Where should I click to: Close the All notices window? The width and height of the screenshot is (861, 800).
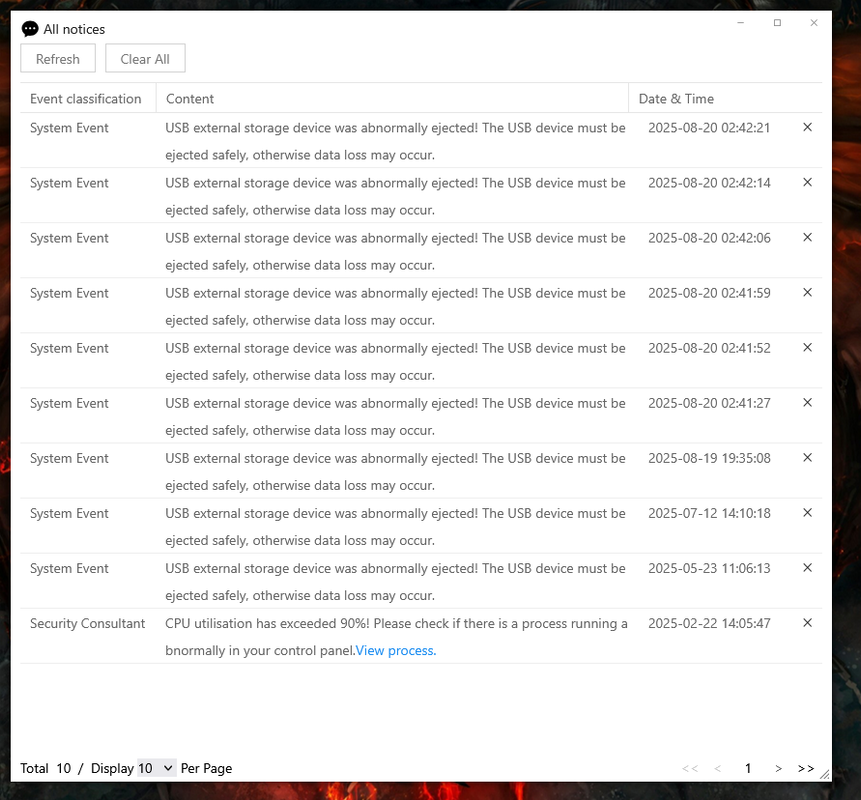pos(814,23)
